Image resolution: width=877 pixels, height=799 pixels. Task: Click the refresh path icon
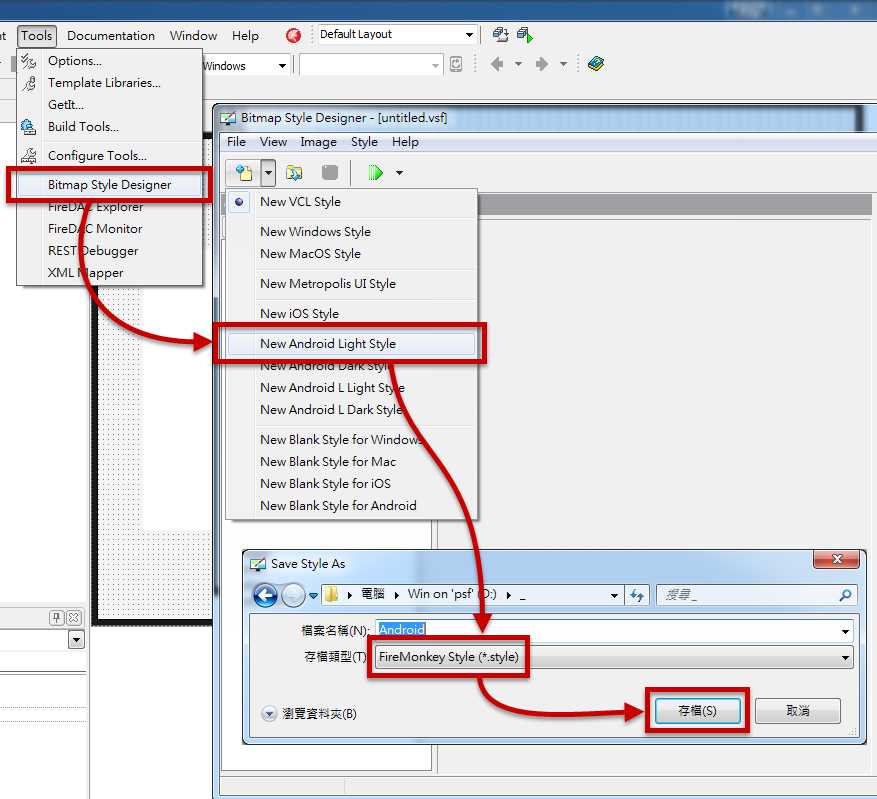tap(636, 595)
